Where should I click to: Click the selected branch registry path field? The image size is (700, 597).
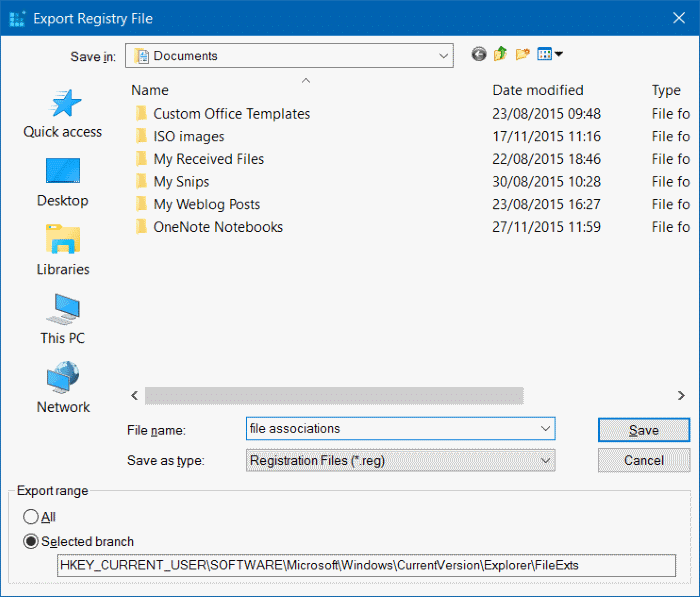click(x=366, y=565)
